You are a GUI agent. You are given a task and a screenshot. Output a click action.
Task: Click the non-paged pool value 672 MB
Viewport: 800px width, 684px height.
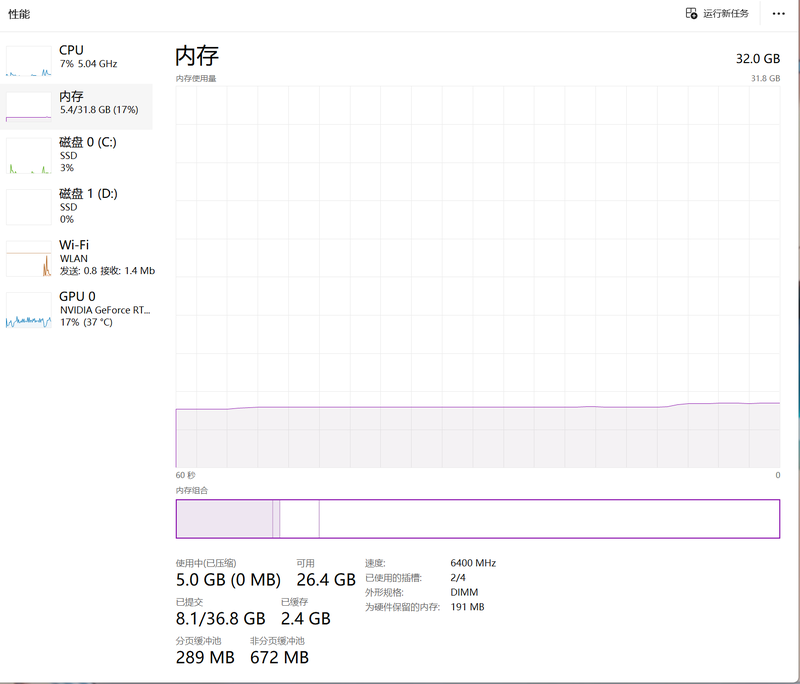coord(280,657)
